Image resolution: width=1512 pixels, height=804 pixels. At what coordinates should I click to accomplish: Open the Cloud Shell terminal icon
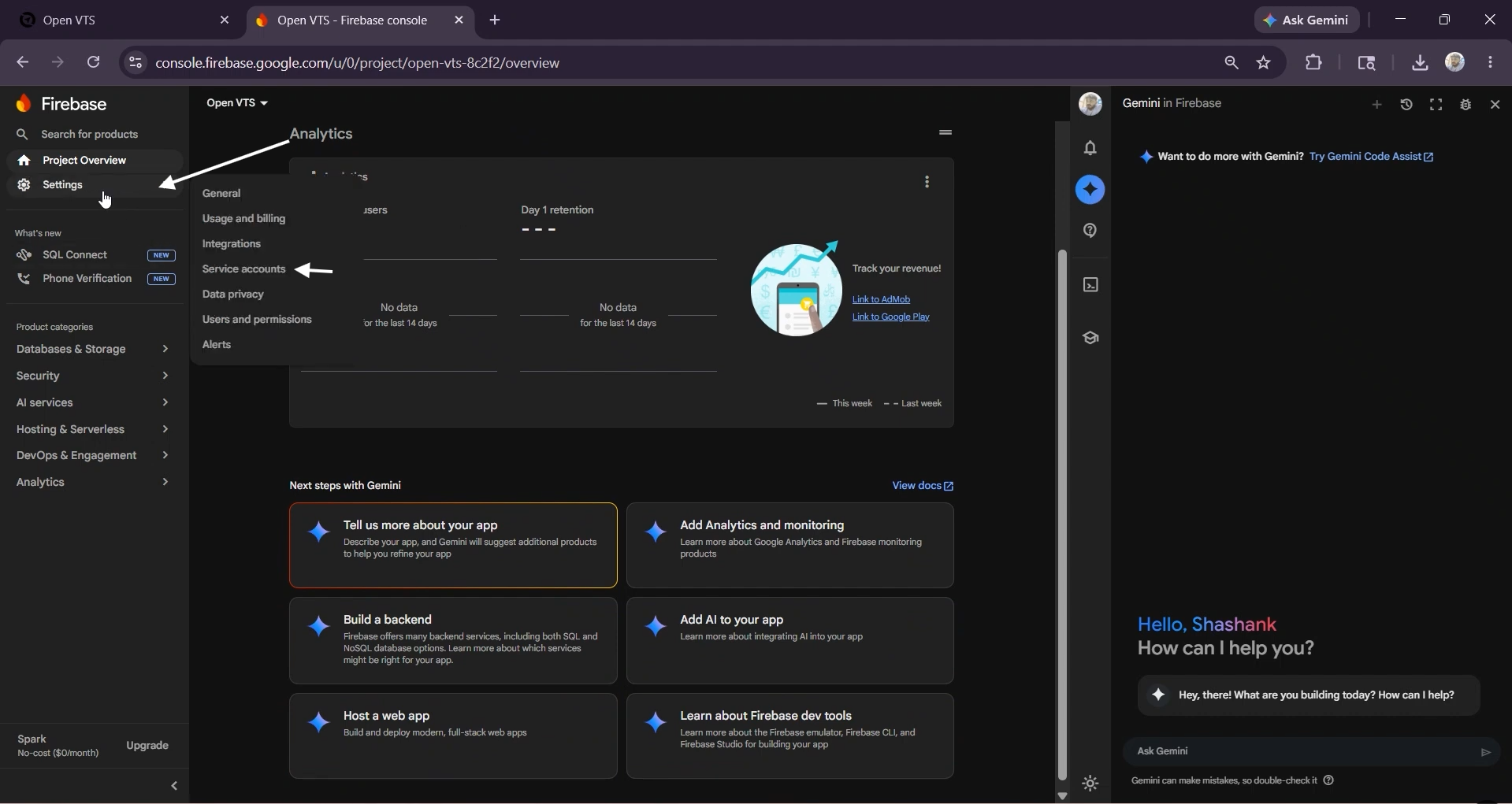[x=1090, y=285]
